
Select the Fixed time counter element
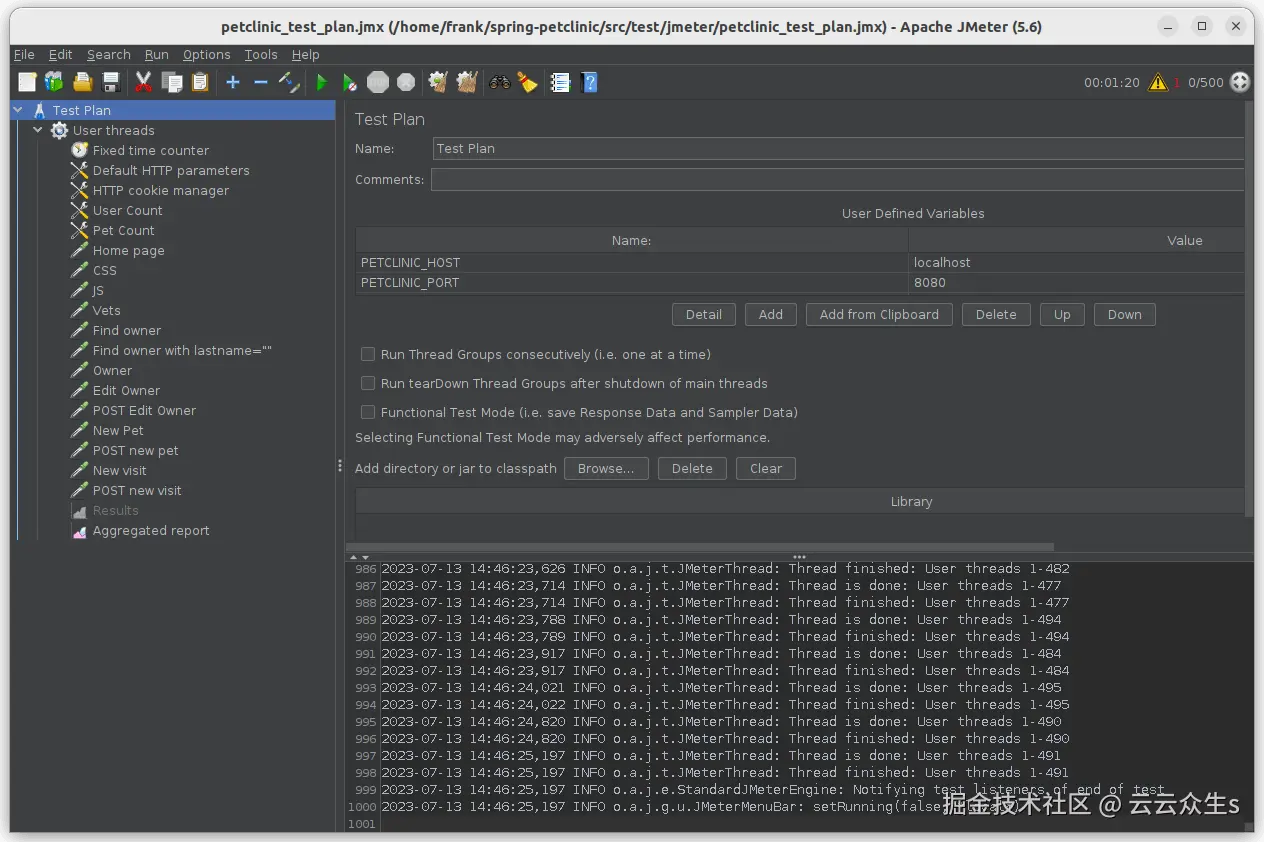coord(151,150)
